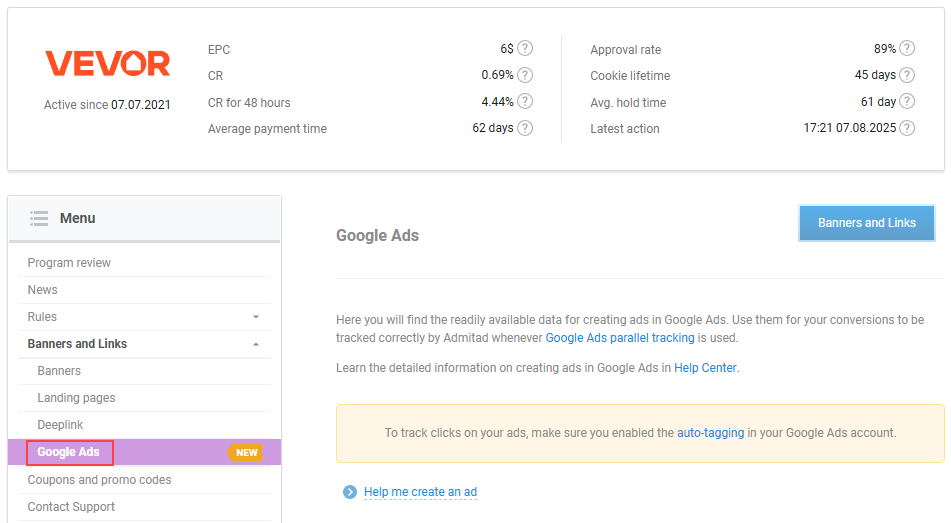This screenshot has height=523, width=951.
Task: Click the Menu panel header text
Action: click(x=77, y=218)
